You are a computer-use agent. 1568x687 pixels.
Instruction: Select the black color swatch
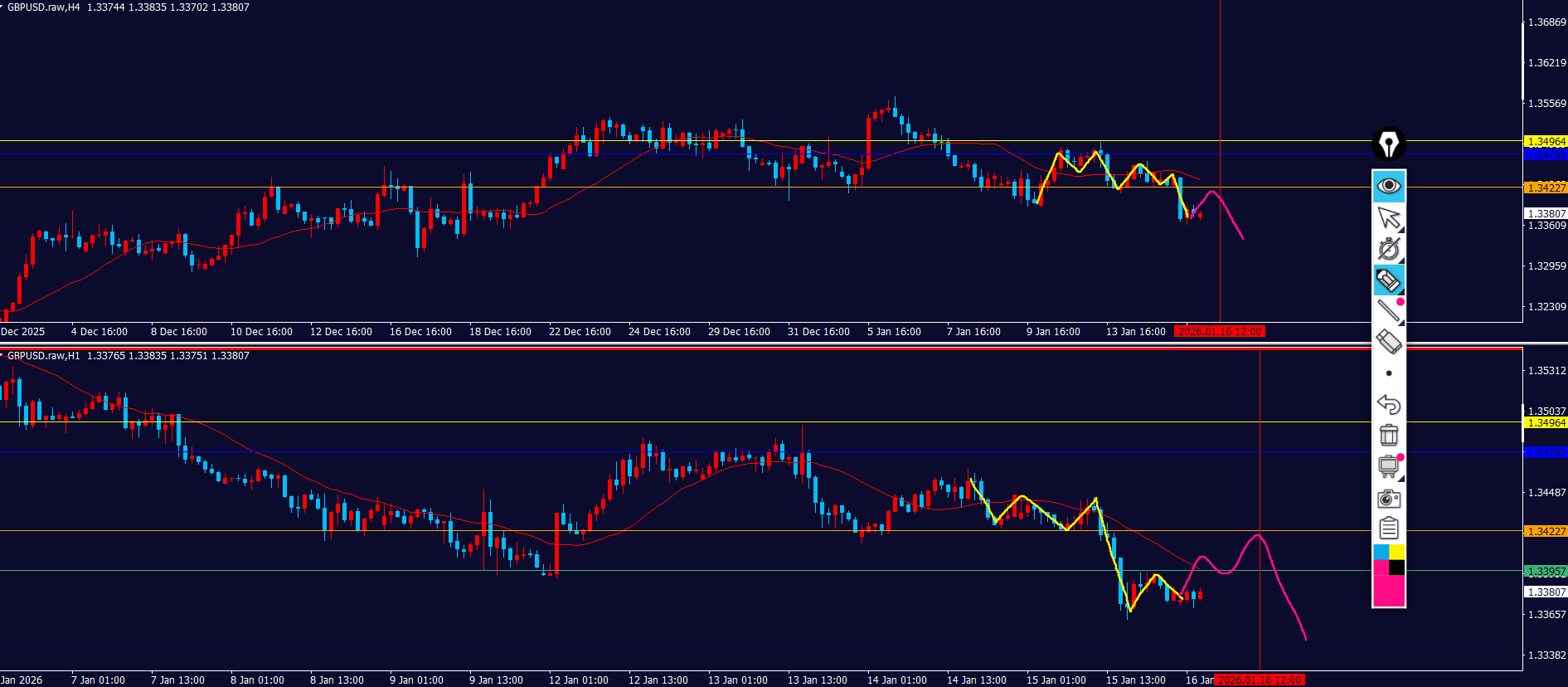1397,568
